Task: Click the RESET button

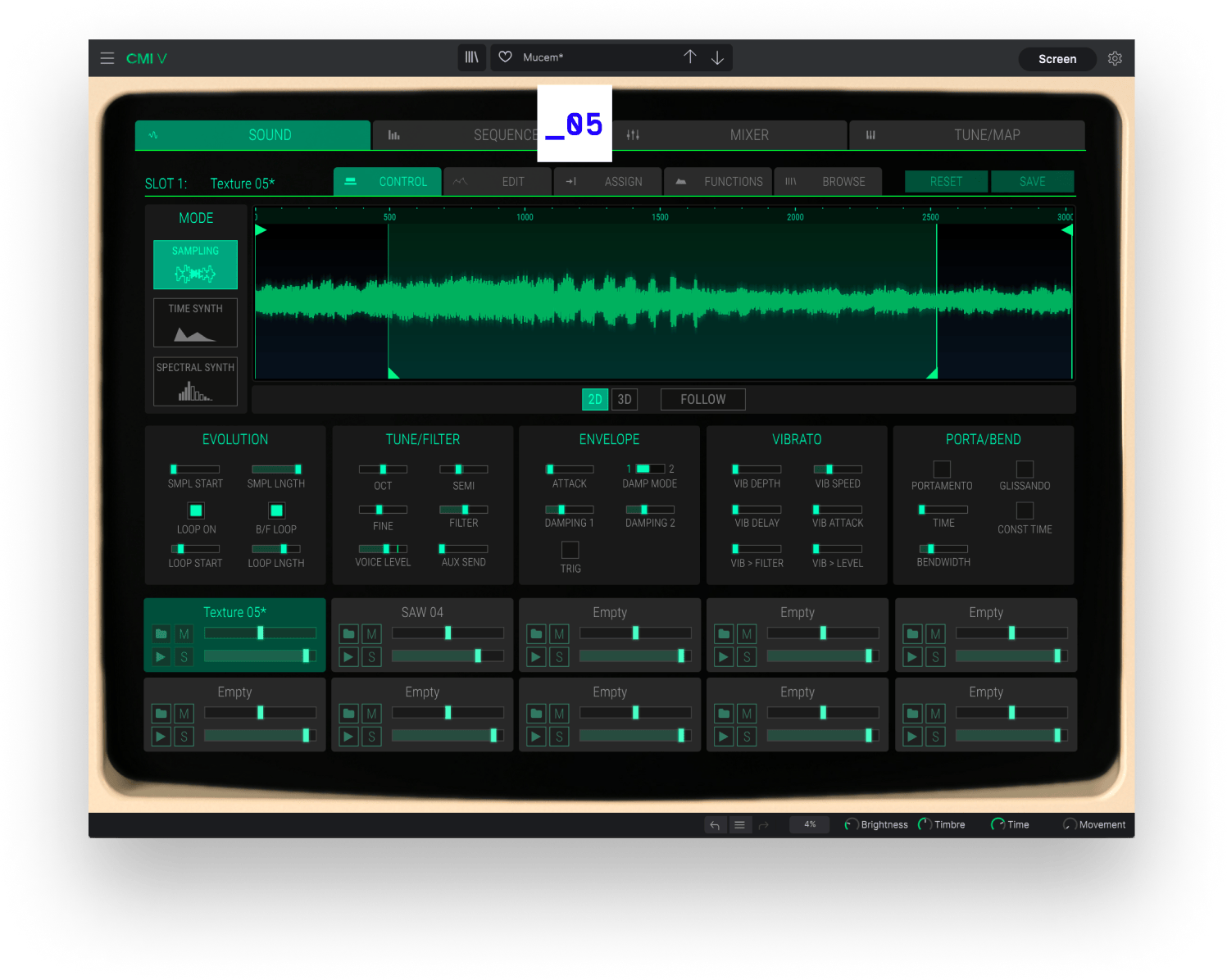Action: (x=946, y=181)
